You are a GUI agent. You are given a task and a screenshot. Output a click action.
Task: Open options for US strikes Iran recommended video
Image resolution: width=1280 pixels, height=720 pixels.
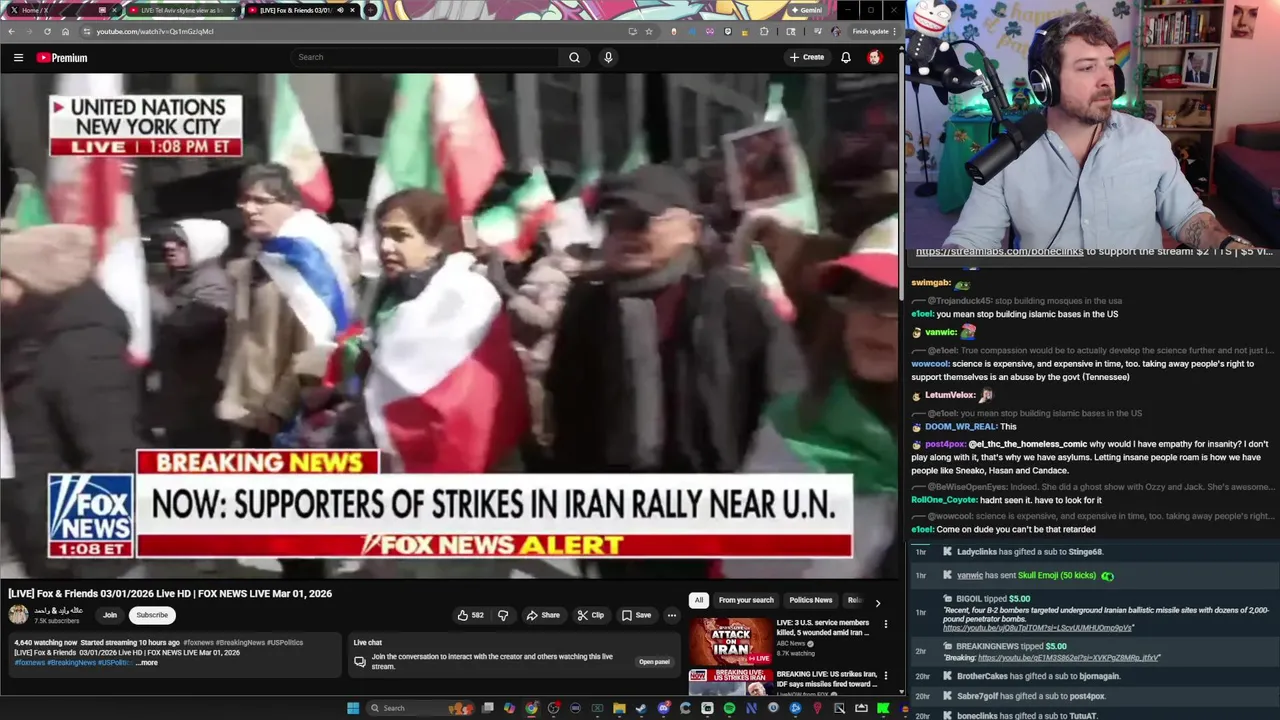click(x=885, y=676)
